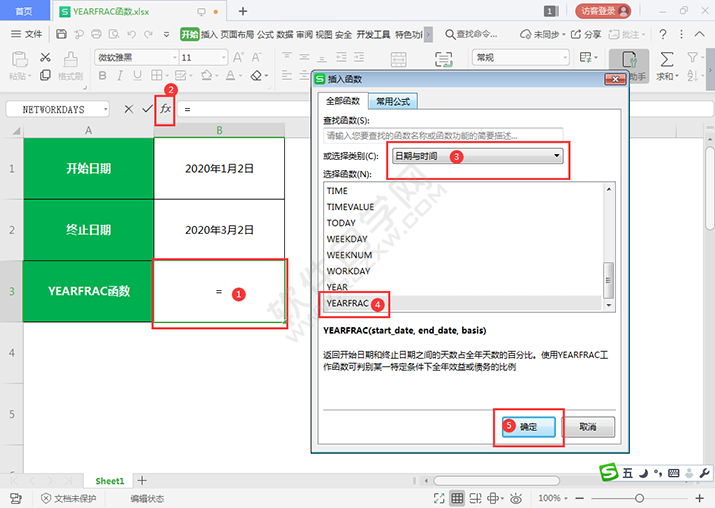Click the Wrap Text icon
Screen dimensions: 715x508
click(x=443, y=59)
